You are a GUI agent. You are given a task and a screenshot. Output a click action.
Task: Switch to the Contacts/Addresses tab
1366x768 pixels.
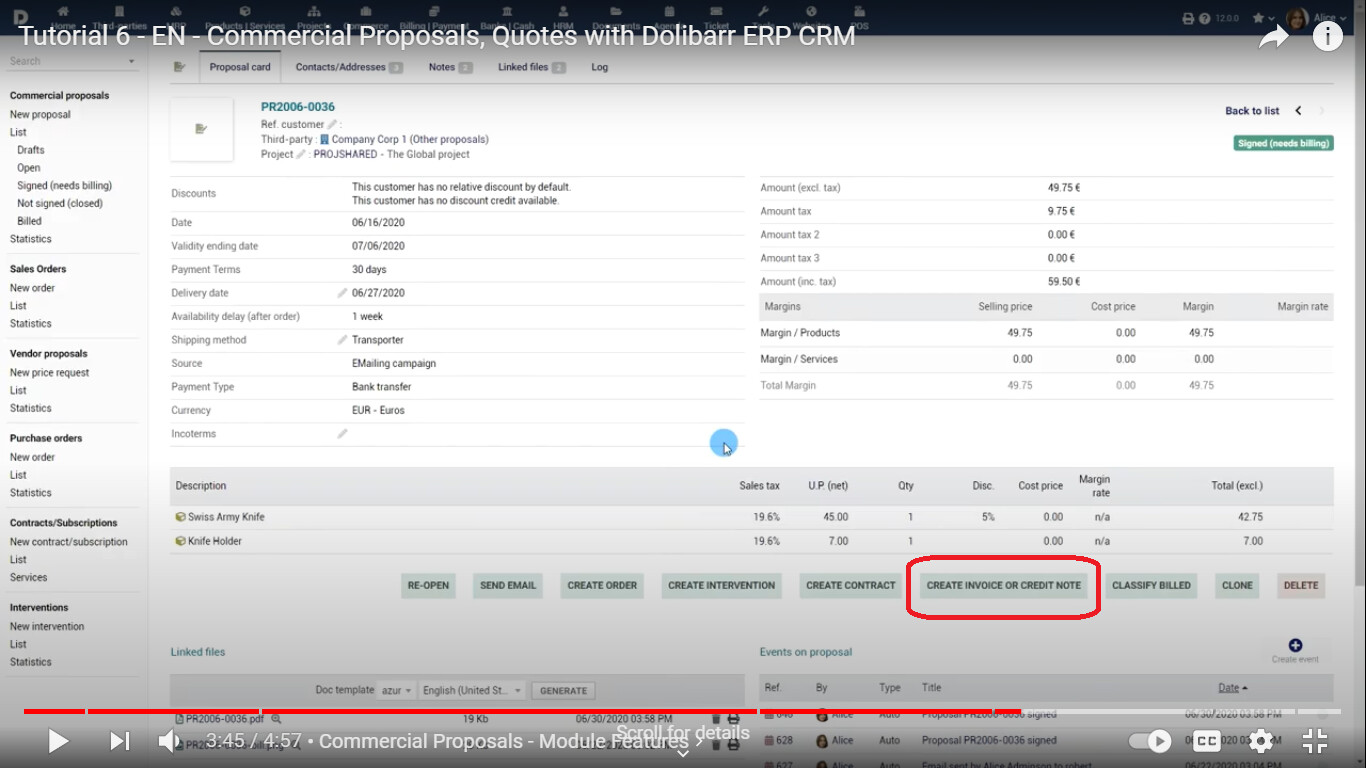(x=348, y=67)
